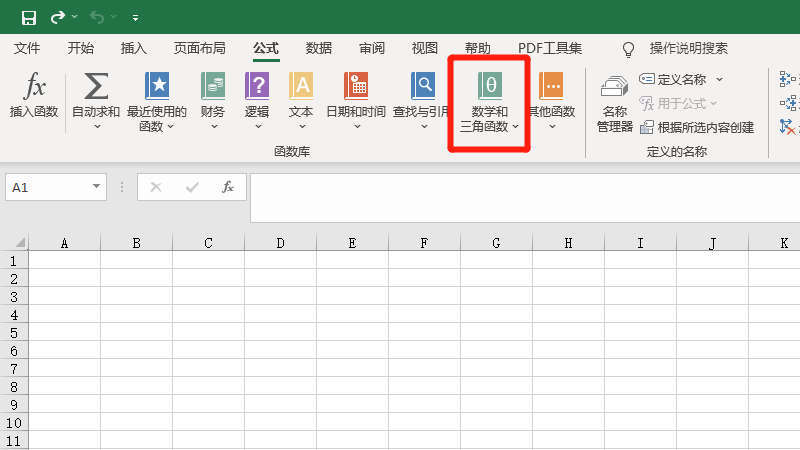Open the AutoSum (自动求和) sigma icon
Screen dimensions: 800x450
[x=96, y=86]
